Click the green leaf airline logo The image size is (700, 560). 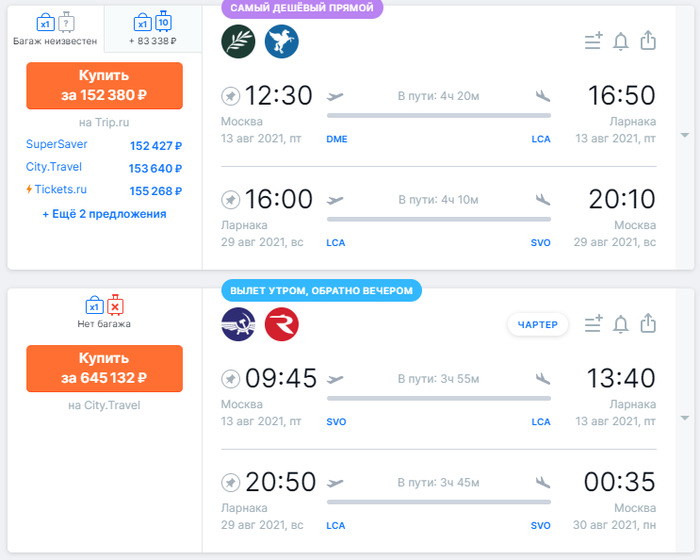[237, 41]
